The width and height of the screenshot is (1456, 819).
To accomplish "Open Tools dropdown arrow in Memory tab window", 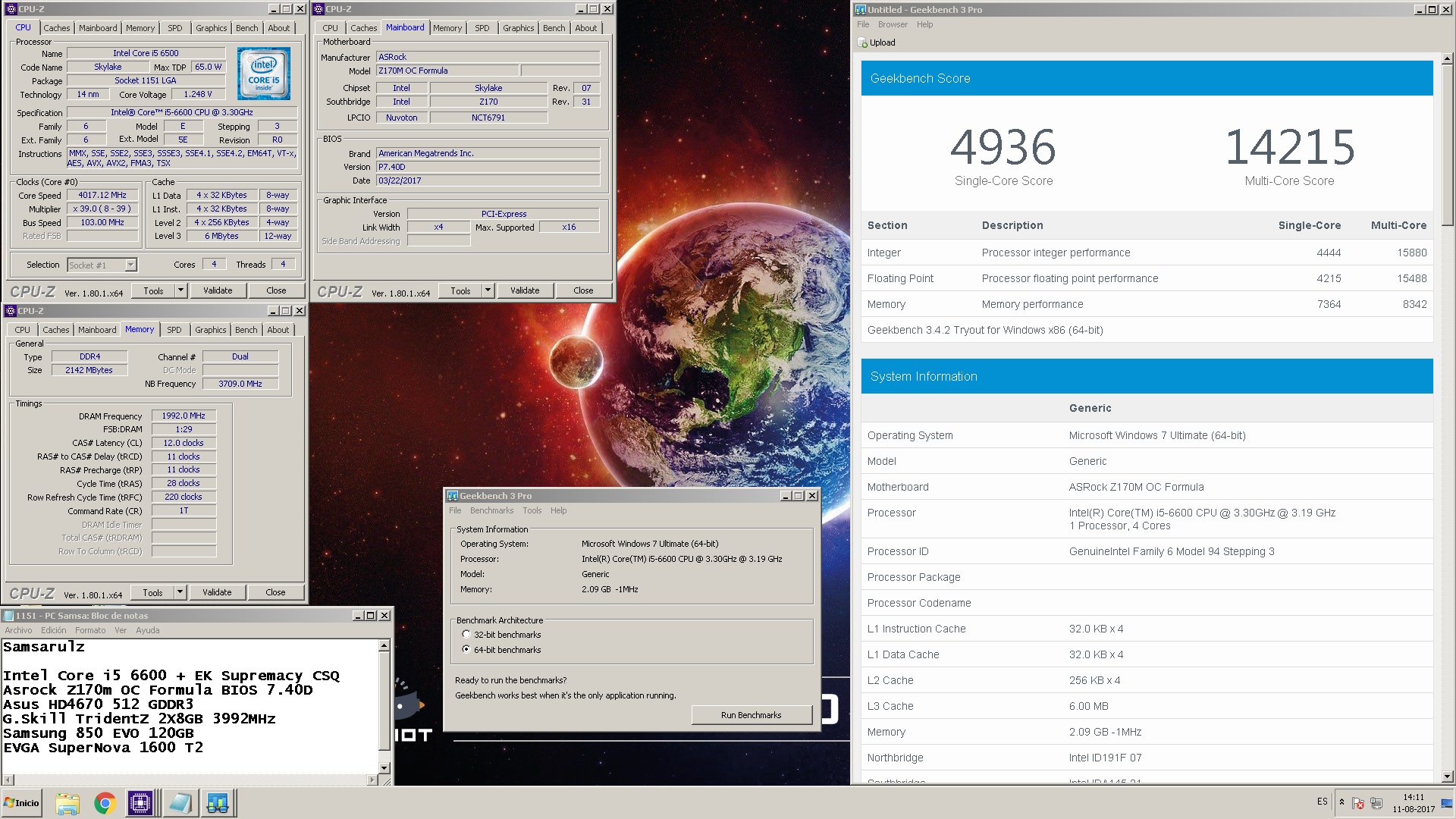I will coord(180,592).
